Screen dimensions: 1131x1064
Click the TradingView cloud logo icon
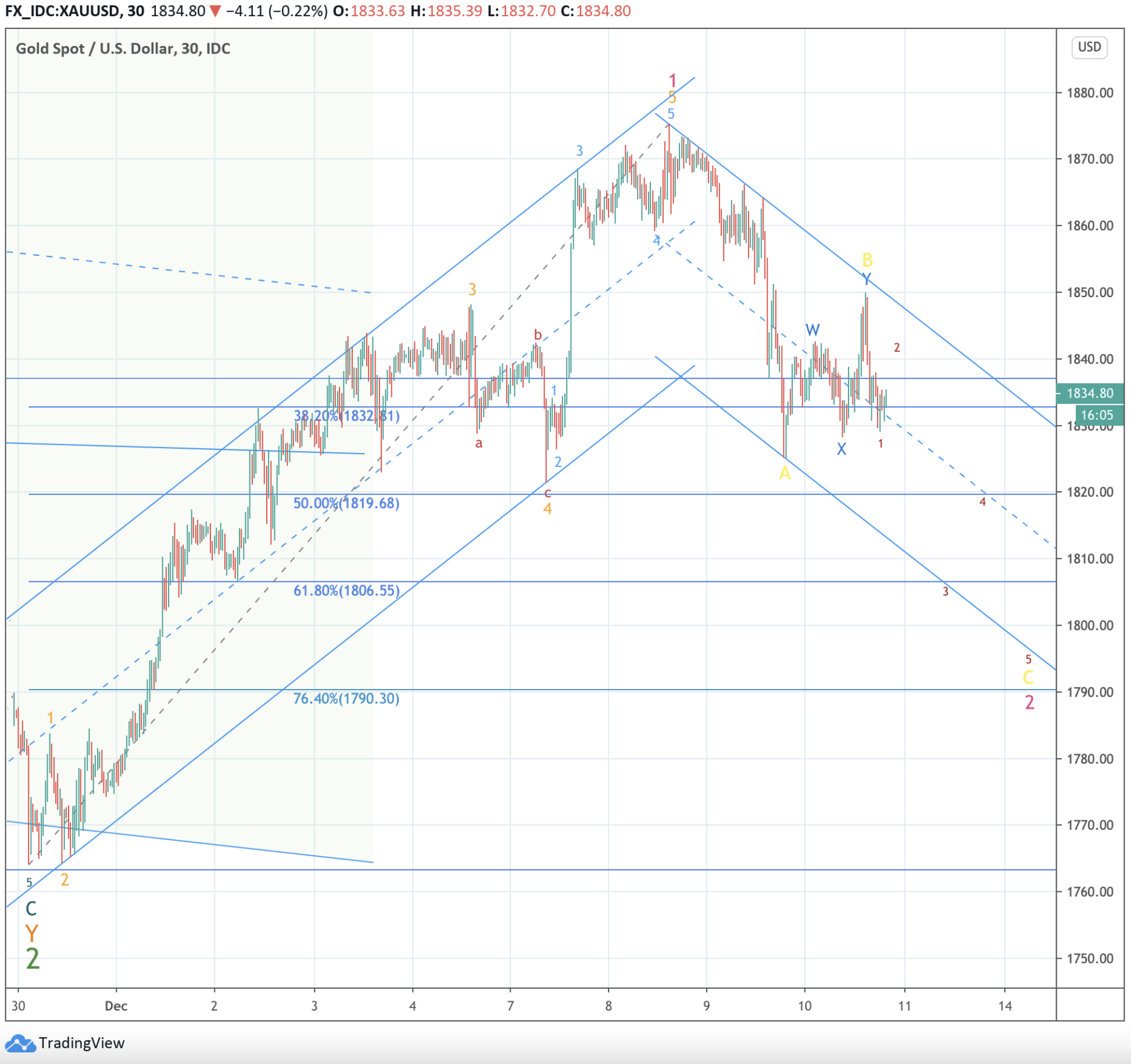20,1044
